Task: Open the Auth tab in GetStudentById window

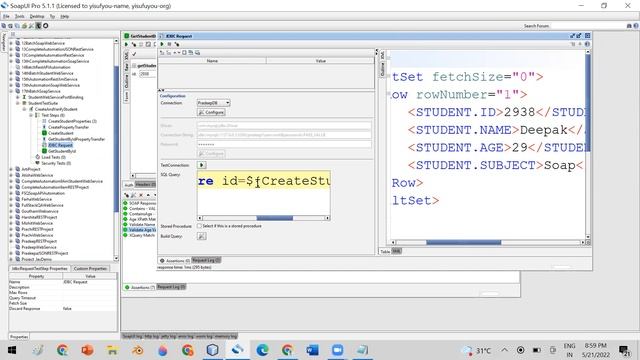Action: coord(129,185)
